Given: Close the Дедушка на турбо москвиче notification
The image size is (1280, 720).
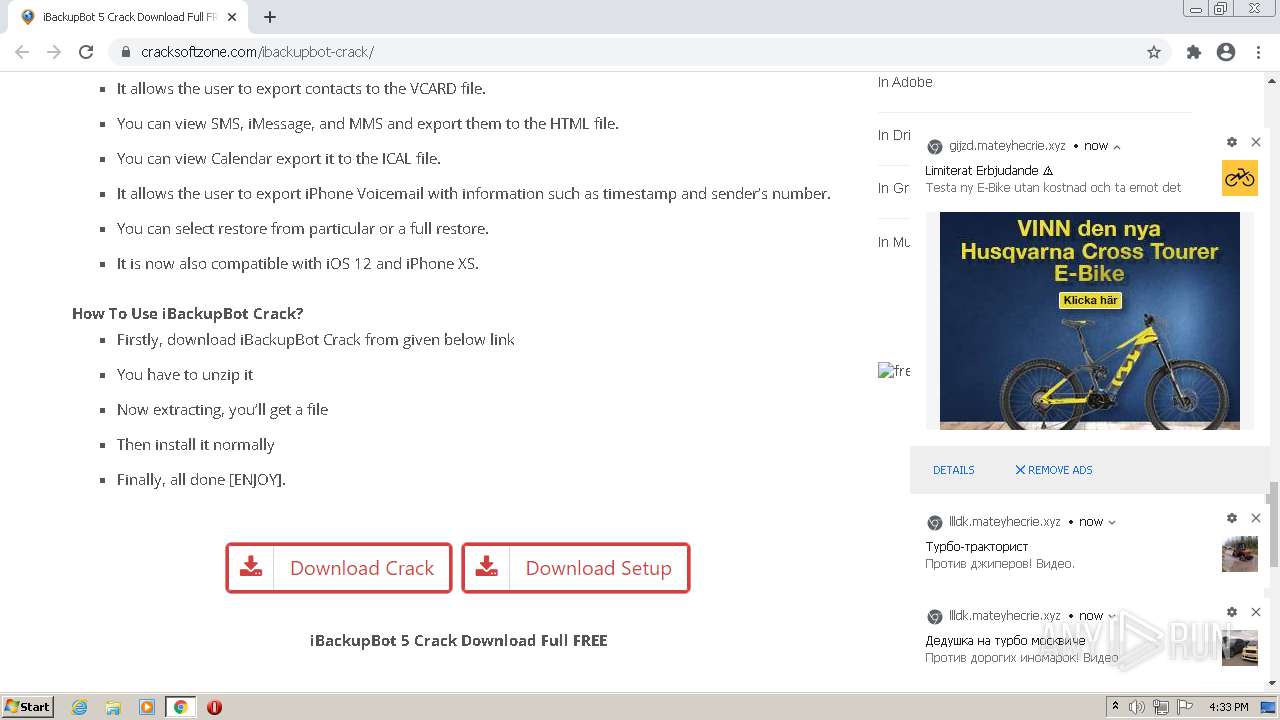Looking at the screenshot, I should click(1256, 612).
